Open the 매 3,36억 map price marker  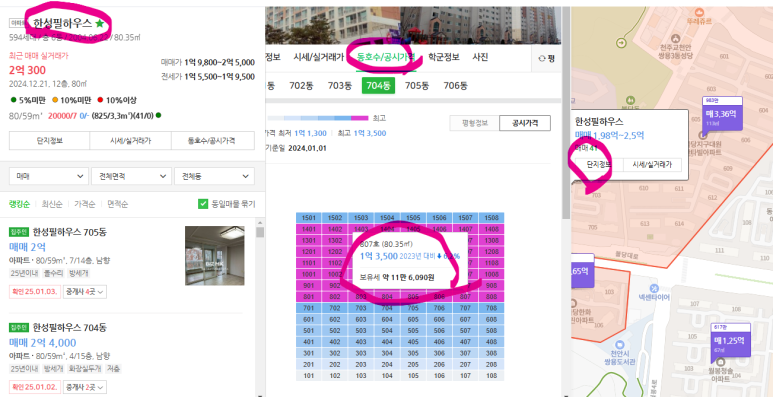722,113
